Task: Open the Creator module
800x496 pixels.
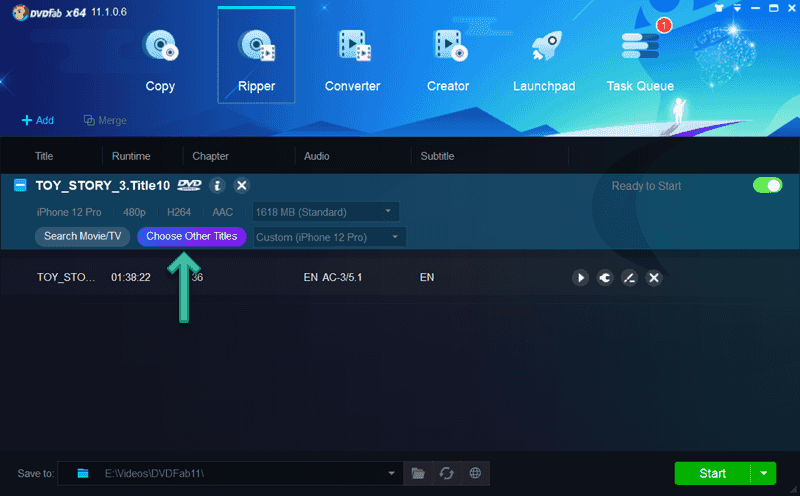Action: (448, 60)
